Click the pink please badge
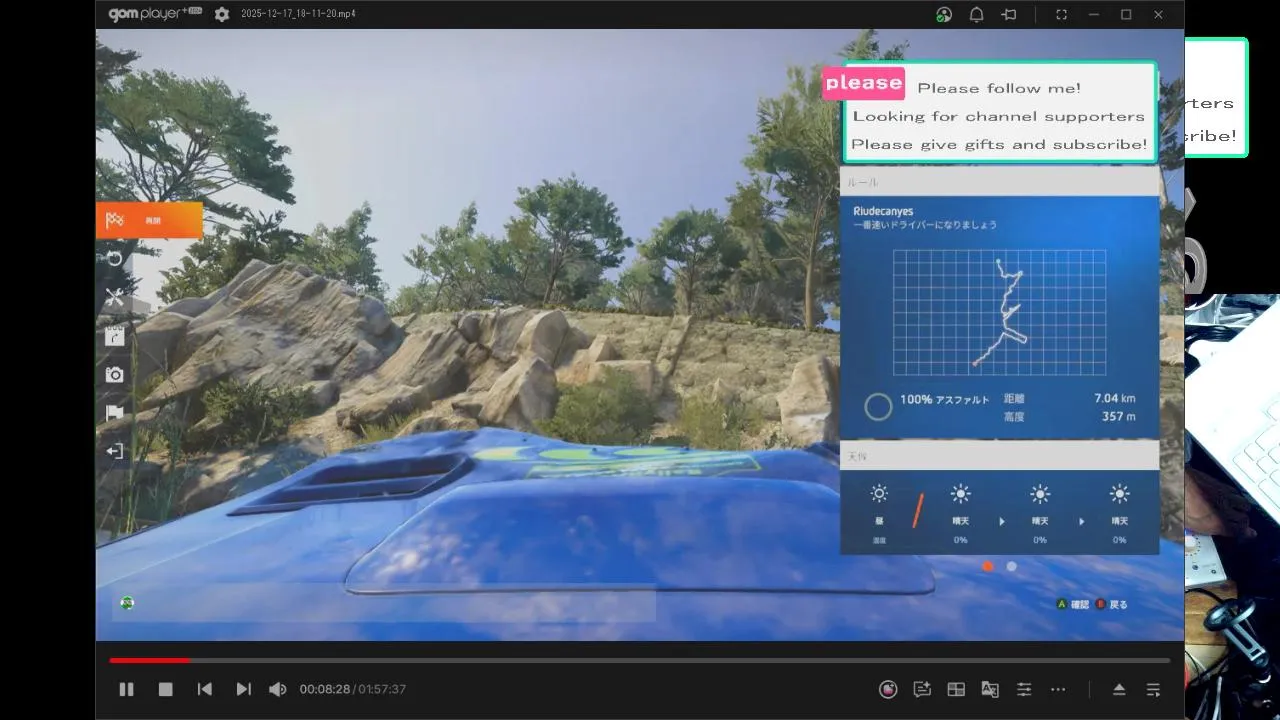The width and height of the screenshot is (1280, 720). point(864,83)
